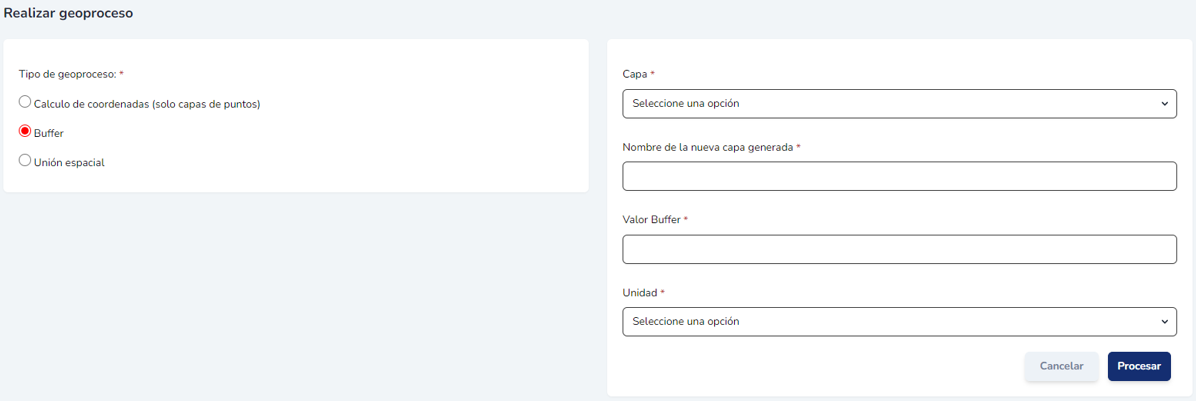The image size is (1196, 401).
Task: Click the 'Valor Buffer' field label
Action: pyautogui.click(x=651, y=220)
